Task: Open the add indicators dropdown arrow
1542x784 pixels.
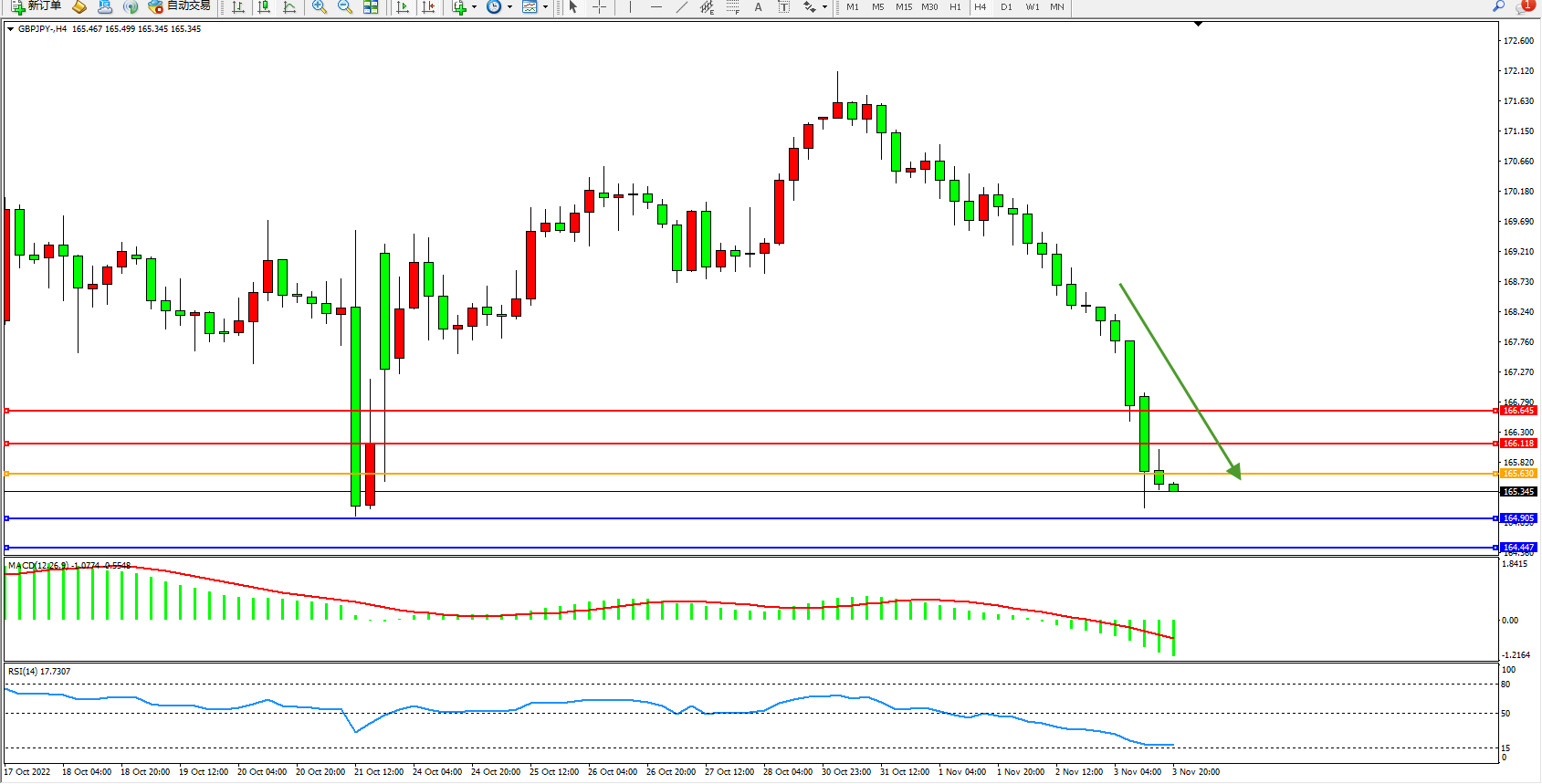Action: 474,7
